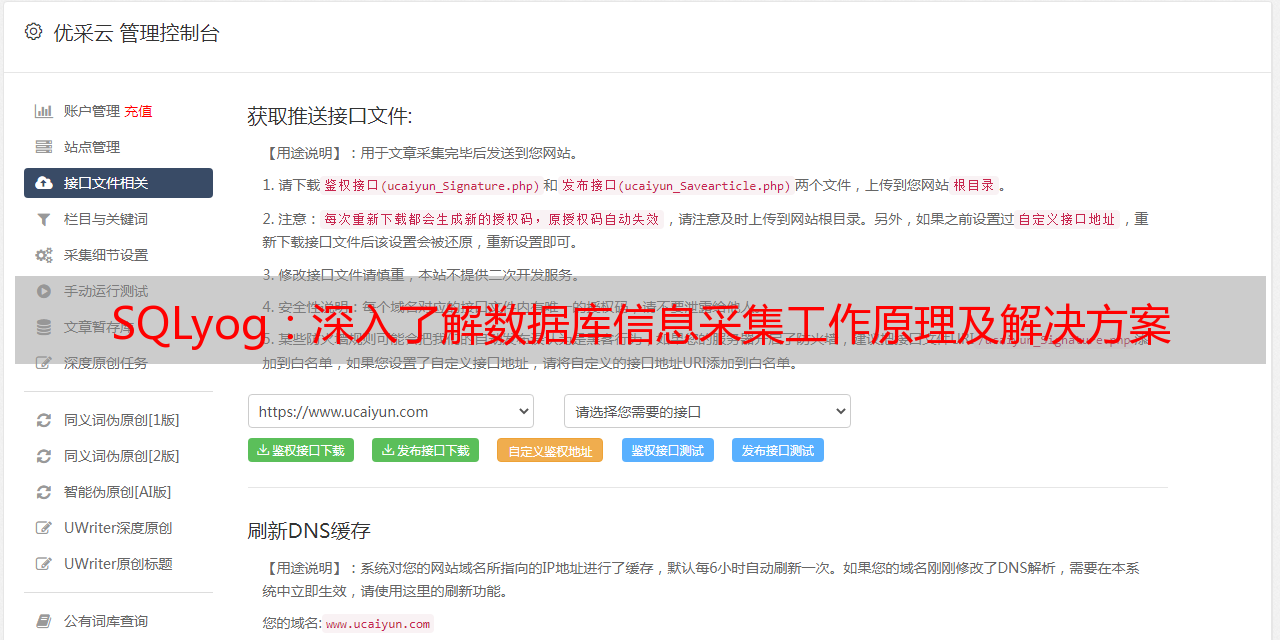The height and width of the screenshot is (640, 1280).
Task: Click the book icon for 公有词库查询
Action: [x=44, y=621]
